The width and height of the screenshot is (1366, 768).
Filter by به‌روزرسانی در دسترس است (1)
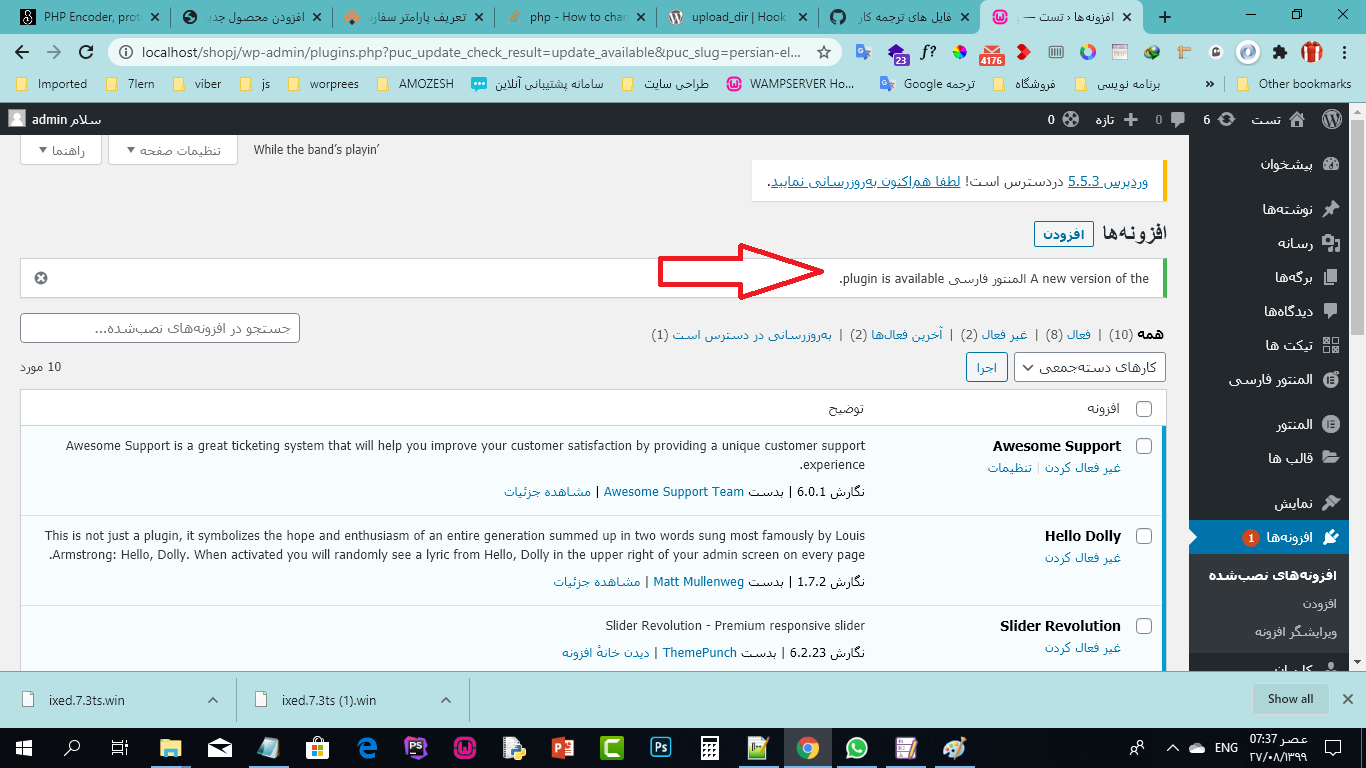742,334
